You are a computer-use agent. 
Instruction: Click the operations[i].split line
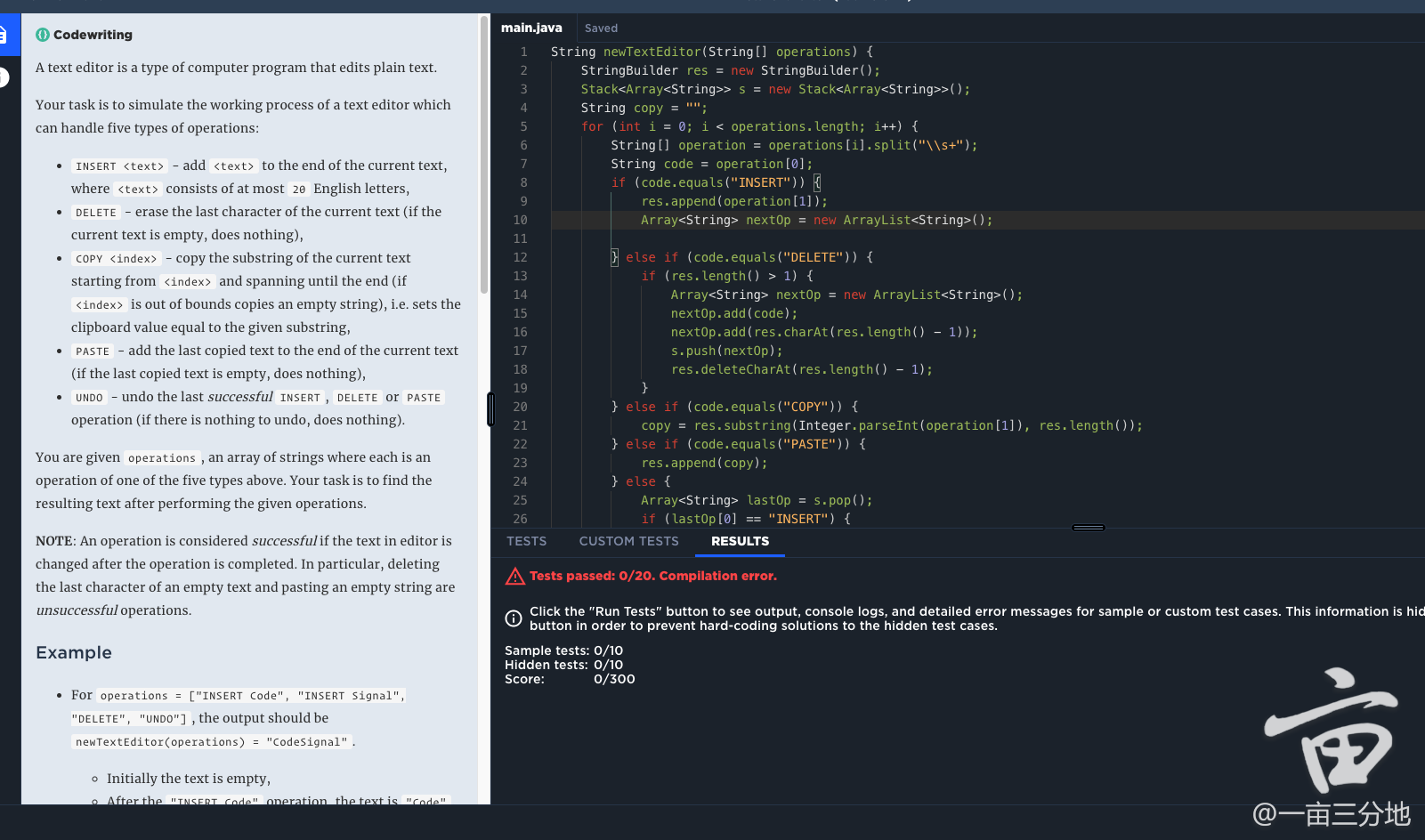[x=794, y=145]
